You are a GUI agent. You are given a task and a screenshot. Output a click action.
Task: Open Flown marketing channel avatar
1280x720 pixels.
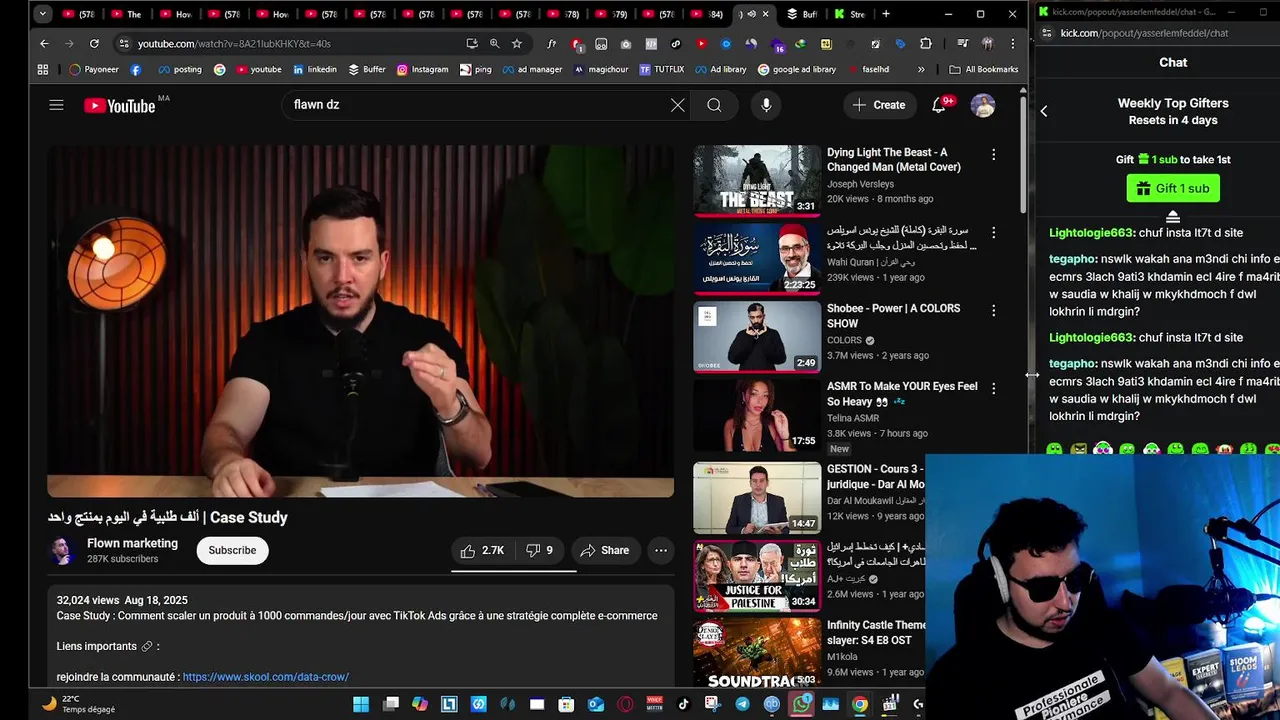tap(62, 551)
